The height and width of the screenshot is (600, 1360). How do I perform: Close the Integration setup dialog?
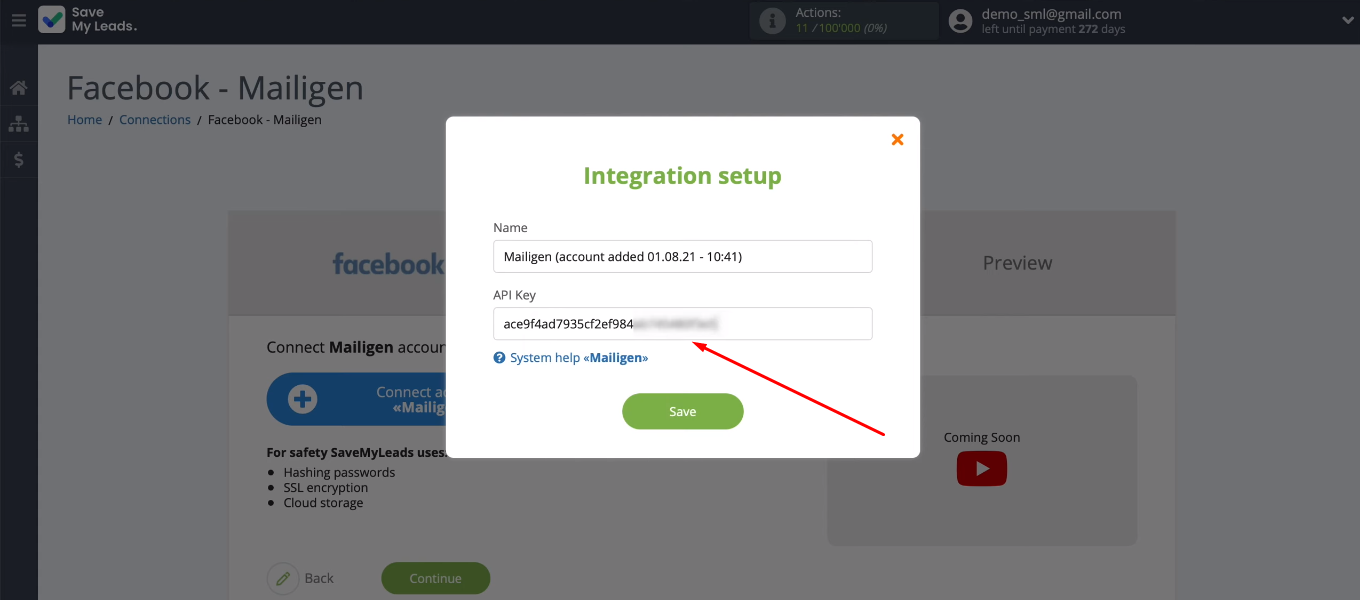[x=897, y=139]
